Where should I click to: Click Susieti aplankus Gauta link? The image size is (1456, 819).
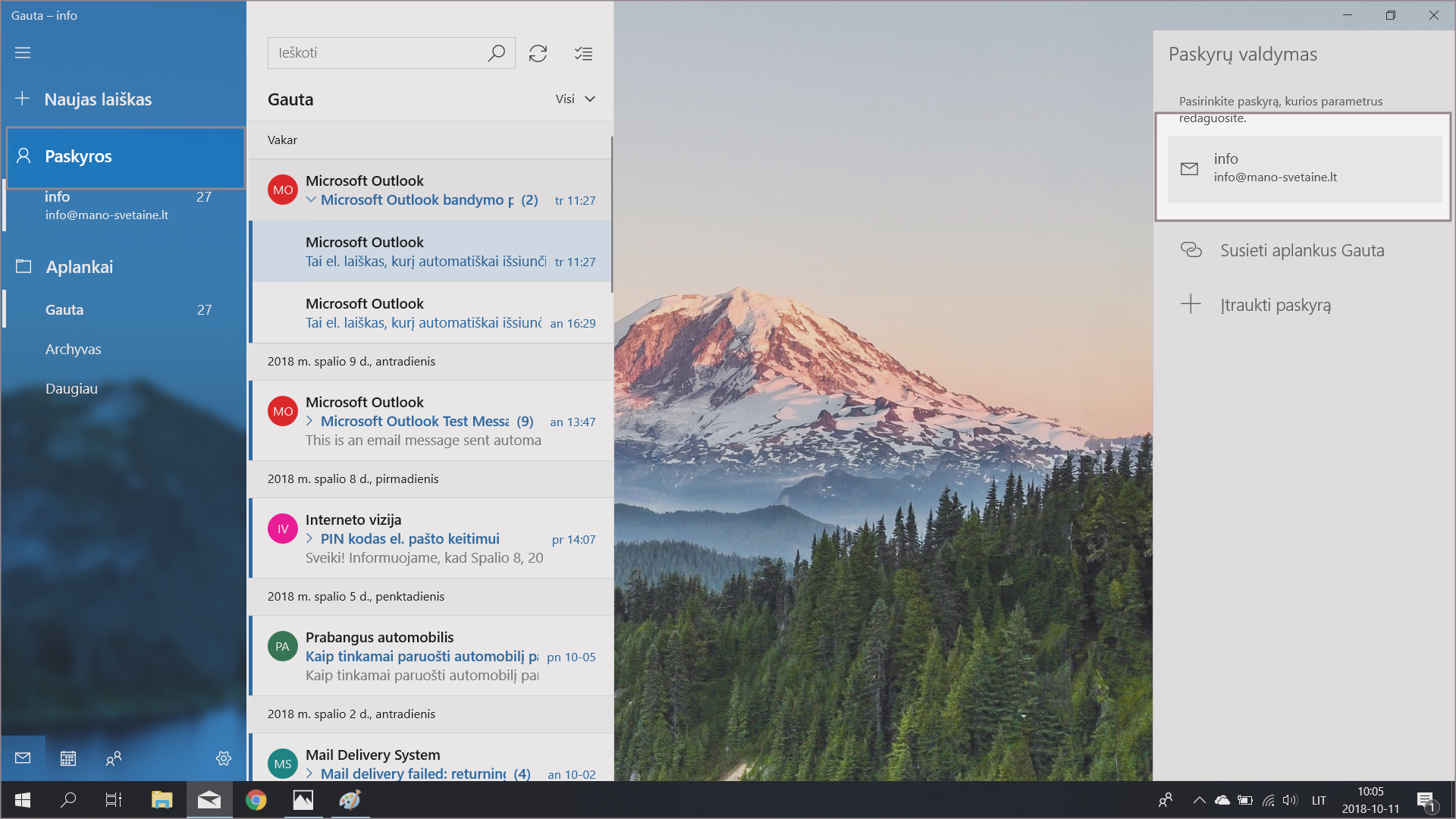1301,250
